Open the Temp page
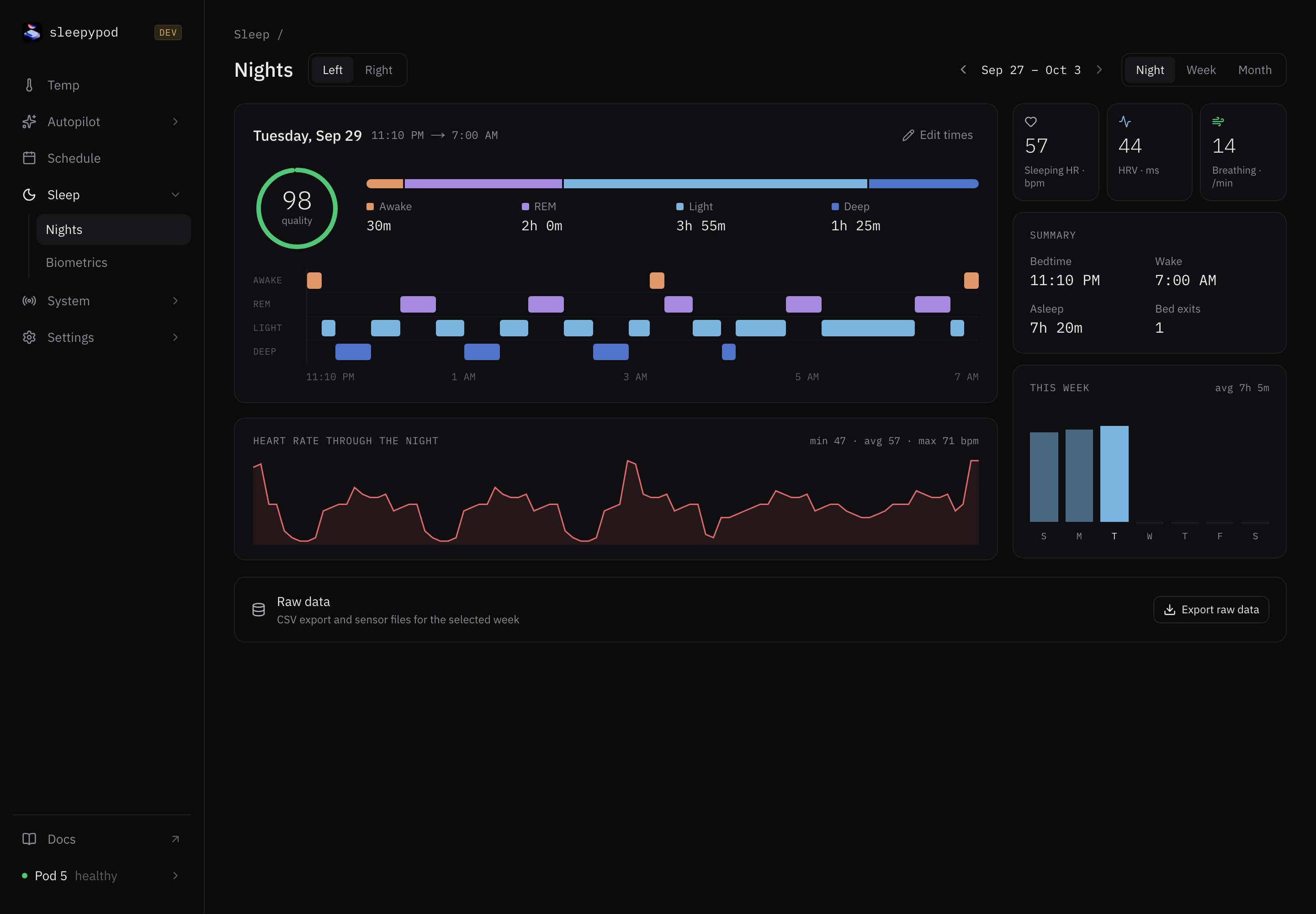 coord(102,85)
